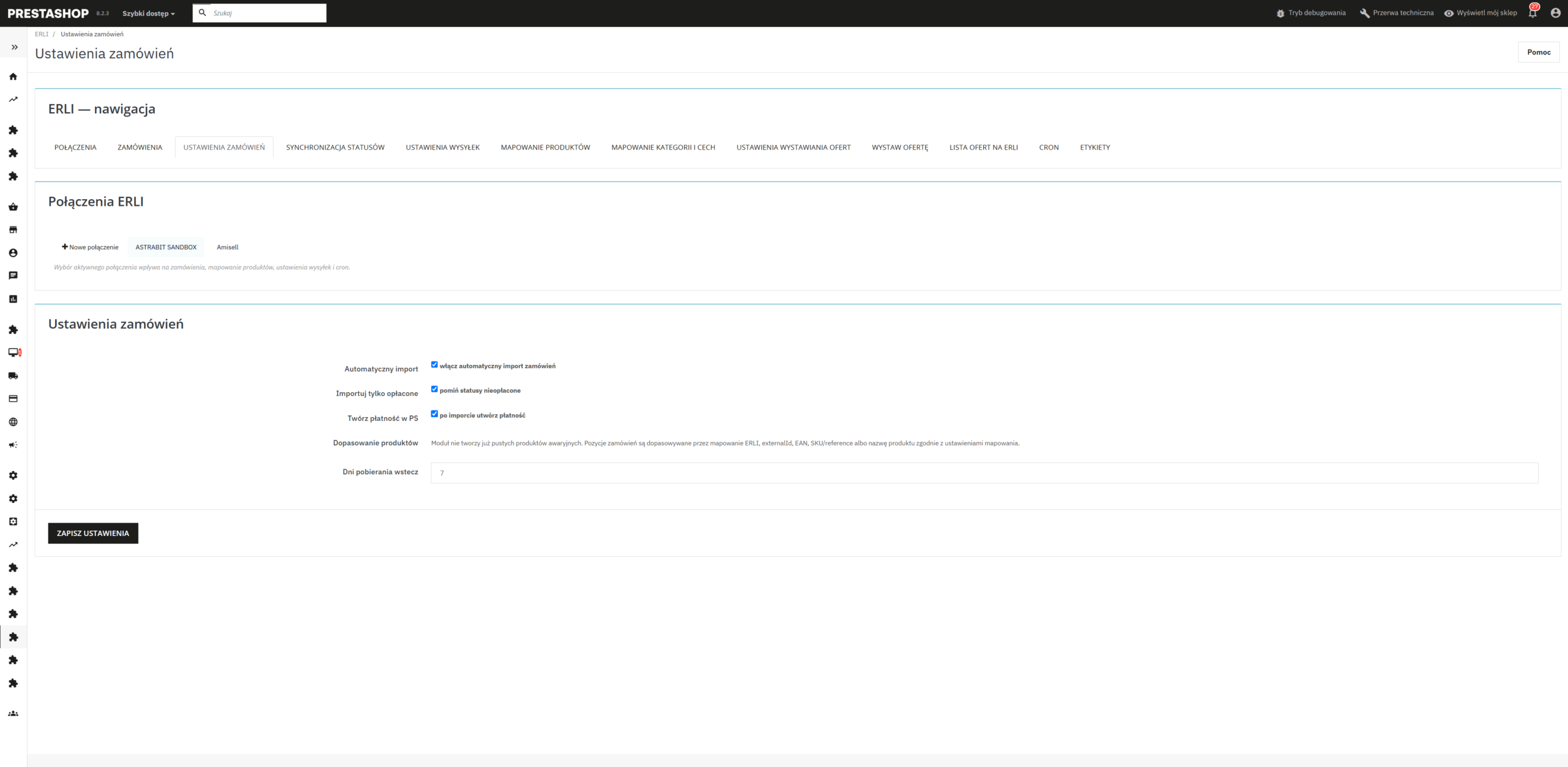Toggle 'pomiń statusy nieopłacone' checkbox
The width and height of the screenshot is (1568, 767).
pos(434,389)
